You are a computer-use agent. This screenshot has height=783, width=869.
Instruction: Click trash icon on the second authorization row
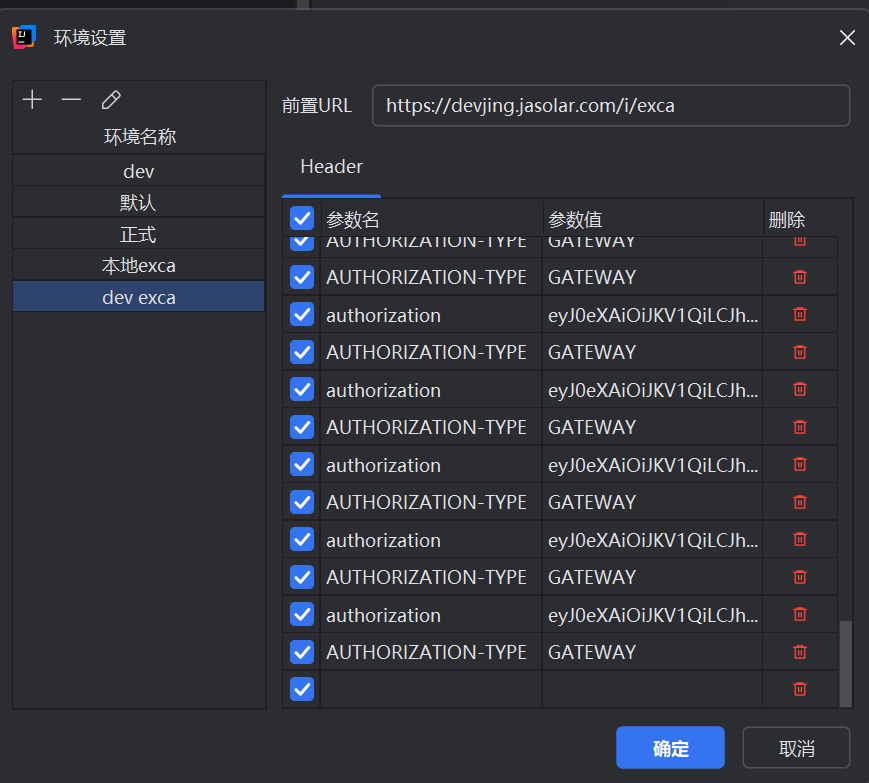point(800,389)
